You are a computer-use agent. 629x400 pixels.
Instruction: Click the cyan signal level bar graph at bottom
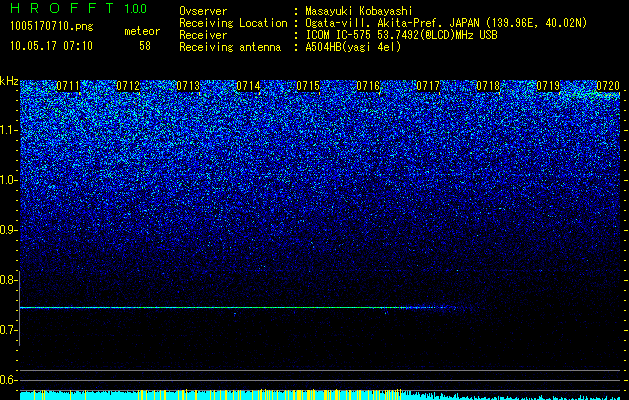click(x=320, y=394)
